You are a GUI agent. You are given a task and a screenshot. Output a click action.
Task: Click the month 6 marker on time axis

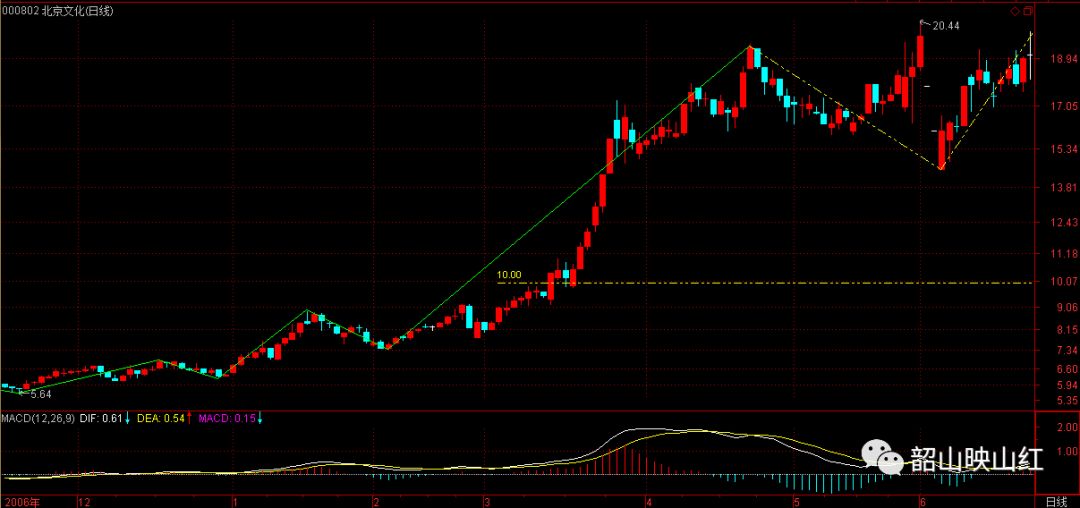tap(922, 501)
